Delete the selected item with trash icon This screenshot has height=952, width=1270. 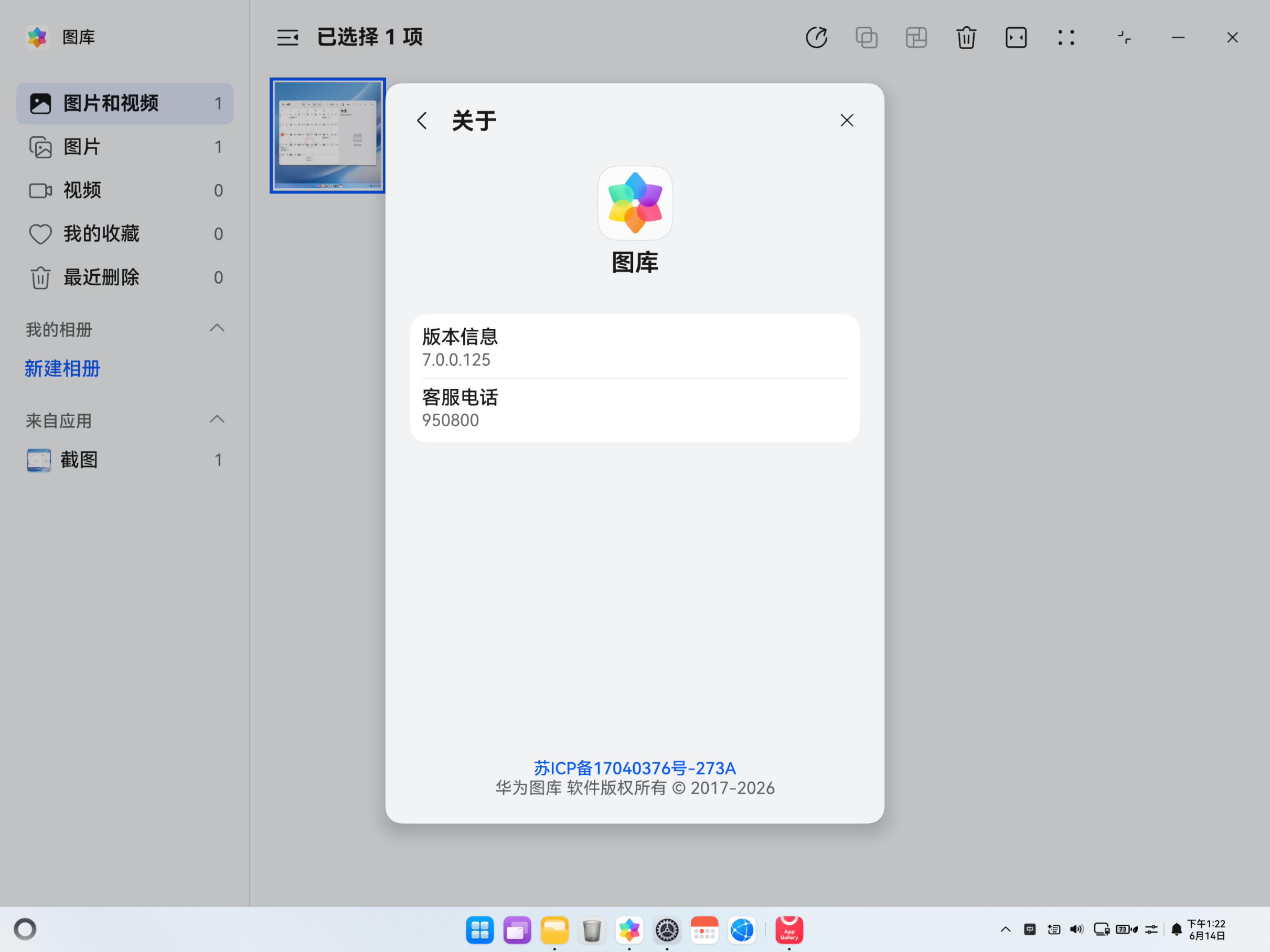966,38
